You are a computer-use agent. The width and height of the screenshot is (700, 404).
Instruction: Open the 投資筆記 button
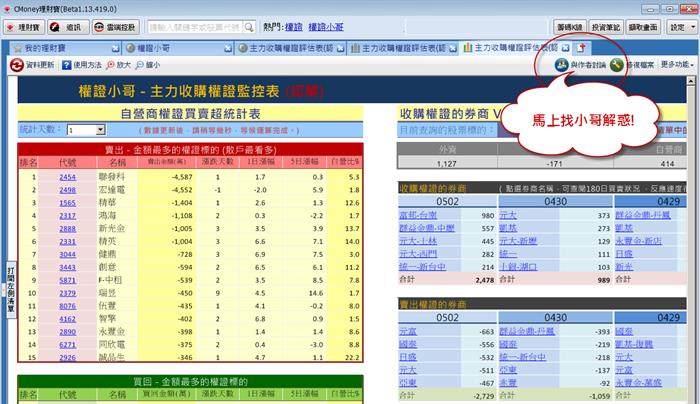[x=606, y=27]
